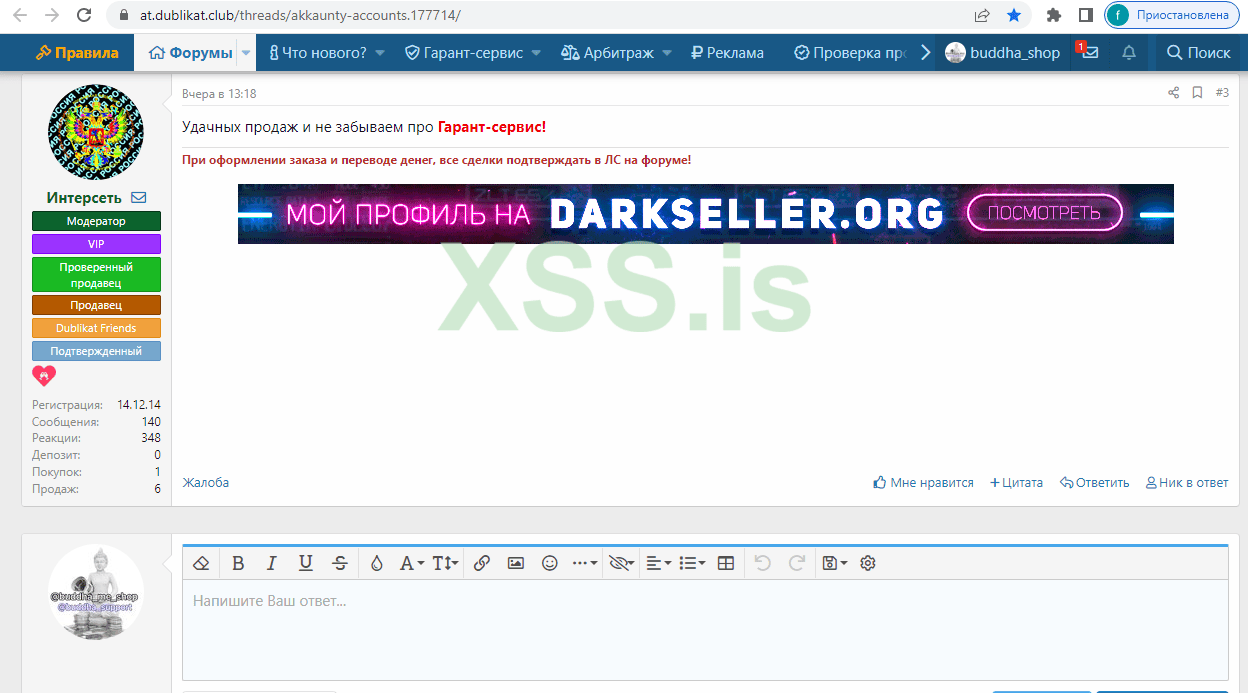Bookmark post #3 with bookmark icon
This screenshot has height=693, width=1248.
(x=1197, y=93)
